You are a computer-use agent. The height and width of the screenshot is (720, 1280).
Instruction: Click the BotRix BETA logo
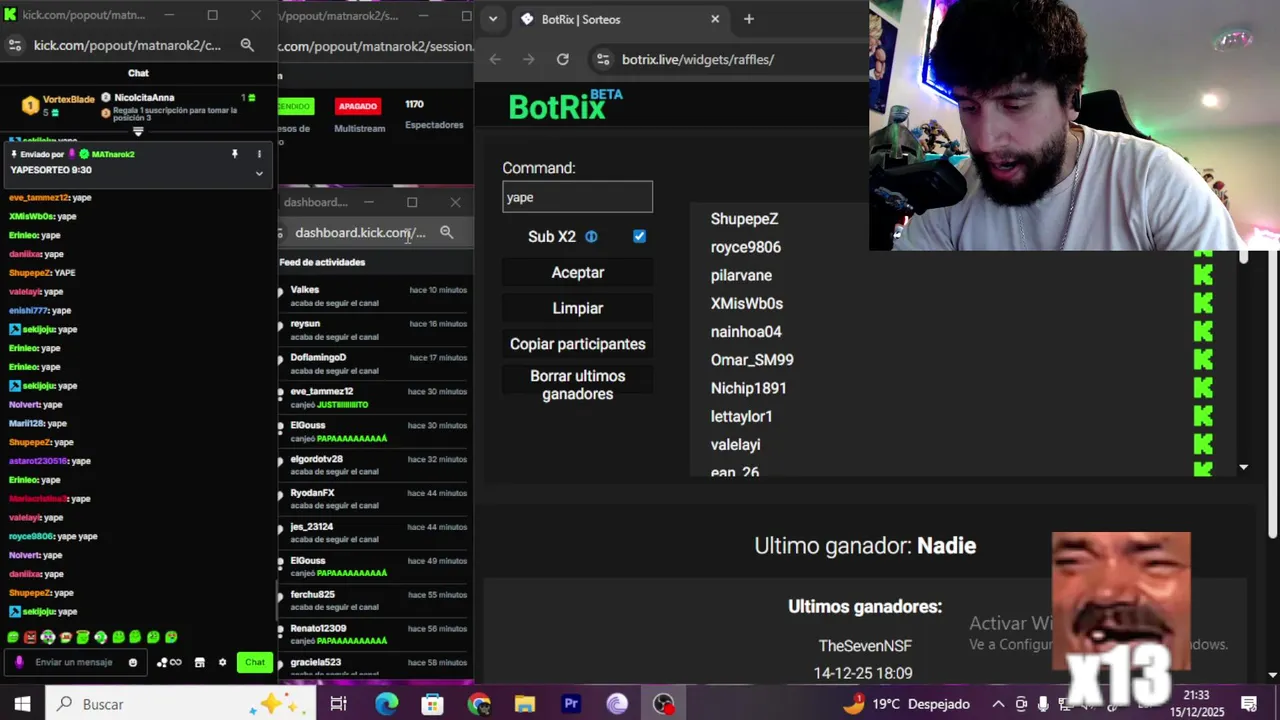[565, 105]
